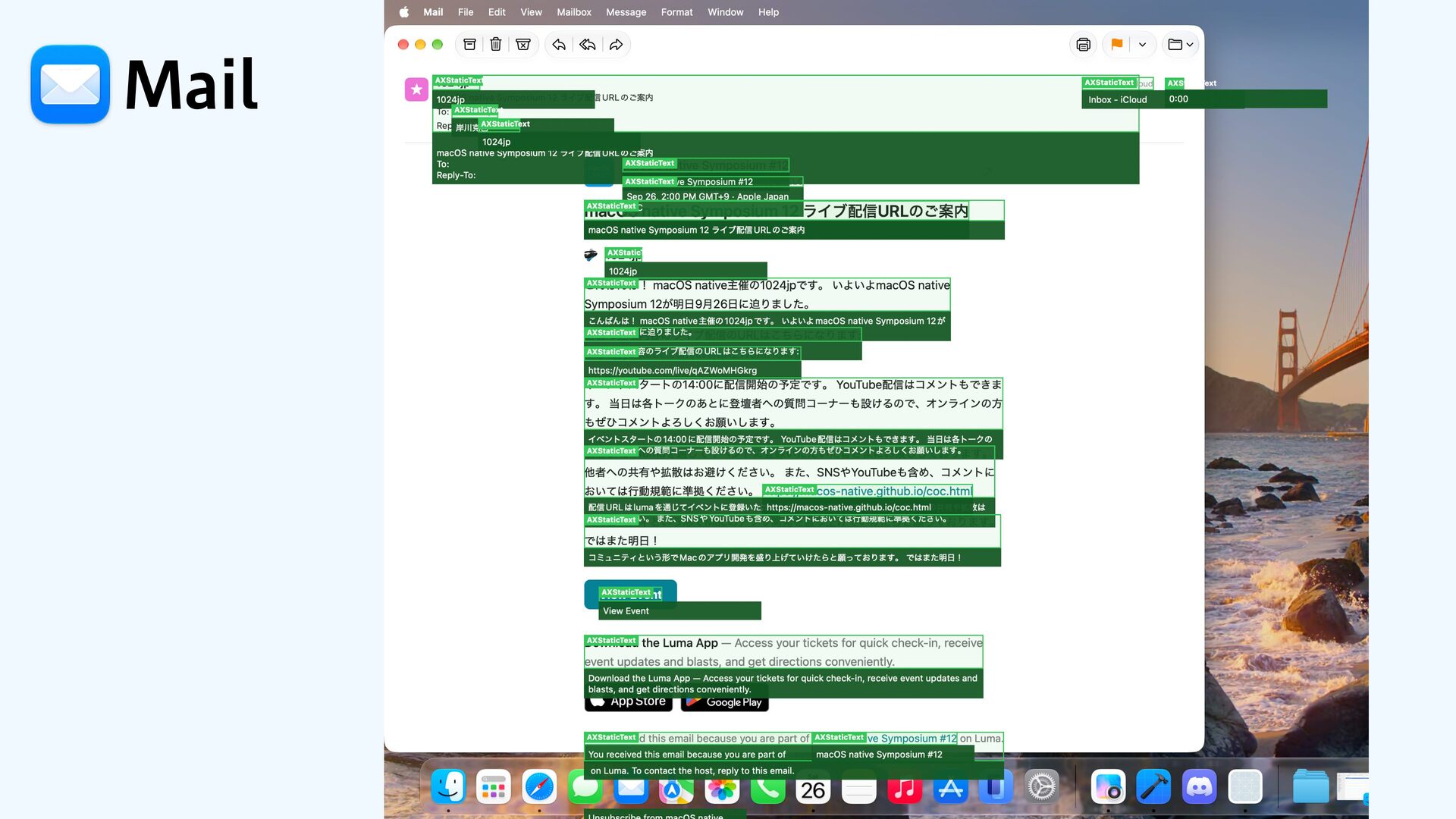Open the macos-native.github.io/coc.html link
The width and height of the screenshot is (1456, 819).
868,491
